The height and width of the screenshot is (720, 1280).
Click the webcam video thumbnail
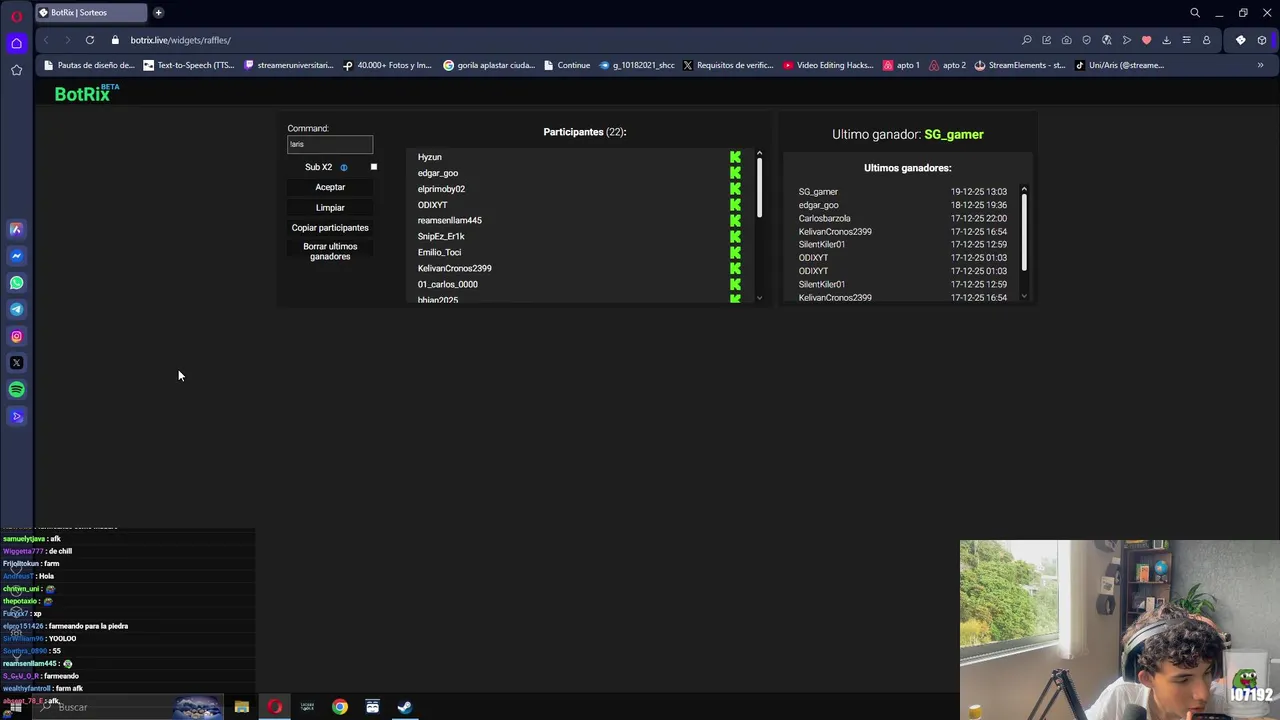point(1120,630)
